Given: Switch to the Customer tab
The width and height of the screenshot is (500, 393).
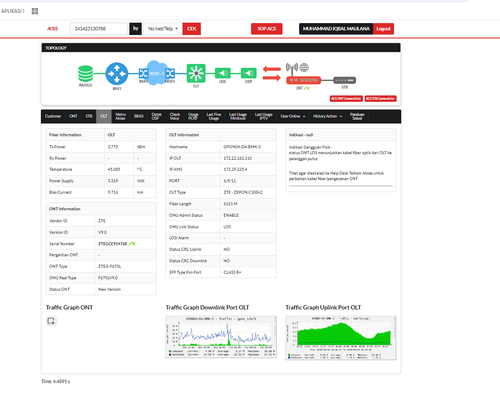Looking at the screenshot, I should coord(53,116).
